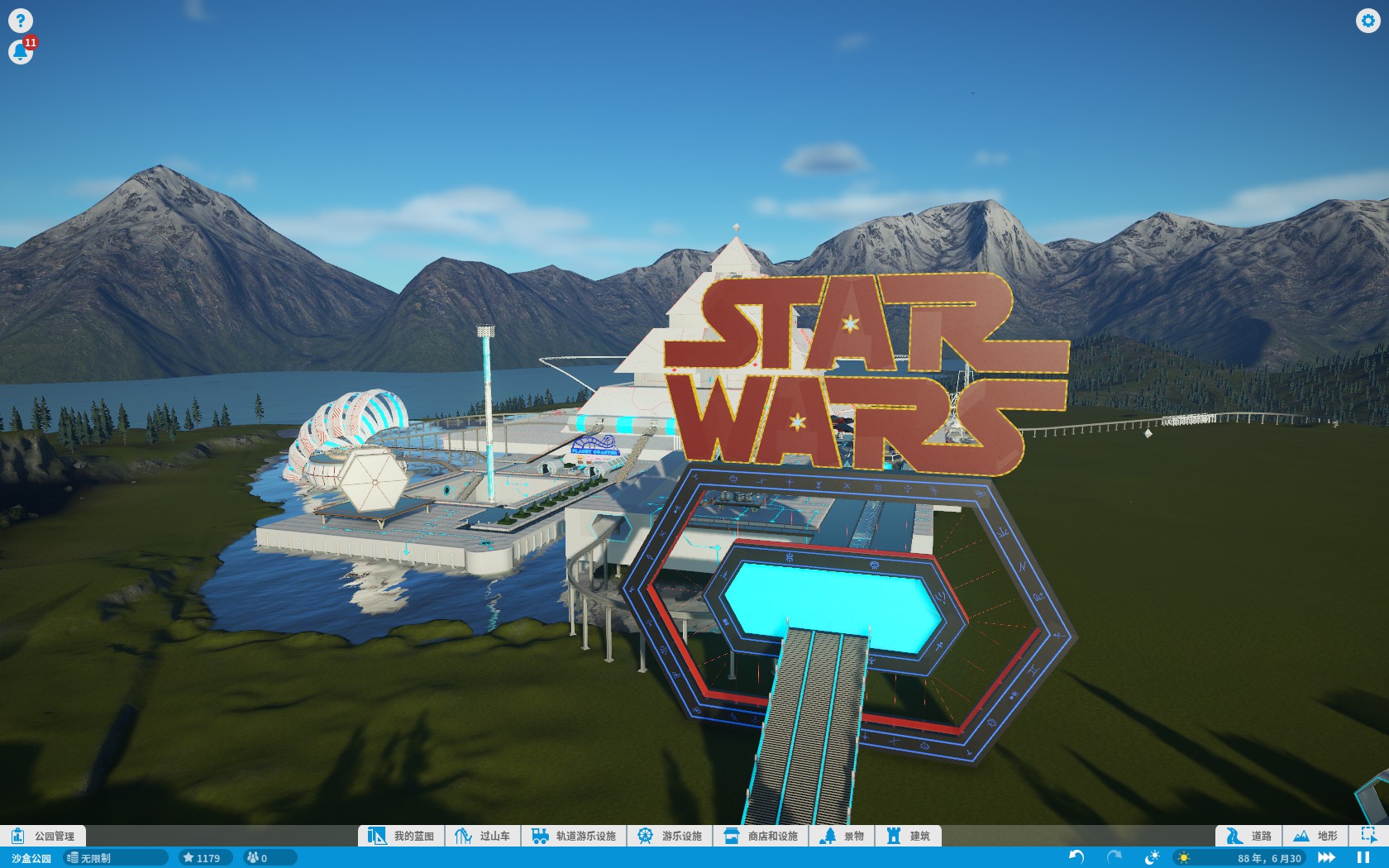Open the 轨道游乐设施 tracked rides tab
Screen dimensions: 1389x868
(x=574, y=836)
